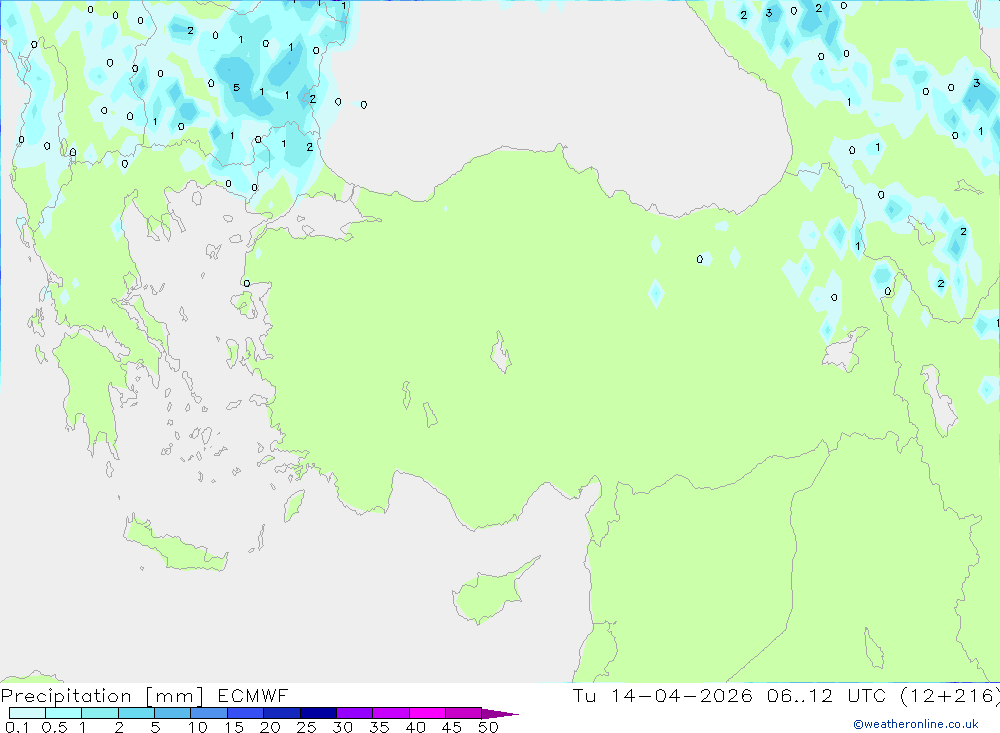
Task: Click the island of Crete on the map
Action: pos(173,545)
